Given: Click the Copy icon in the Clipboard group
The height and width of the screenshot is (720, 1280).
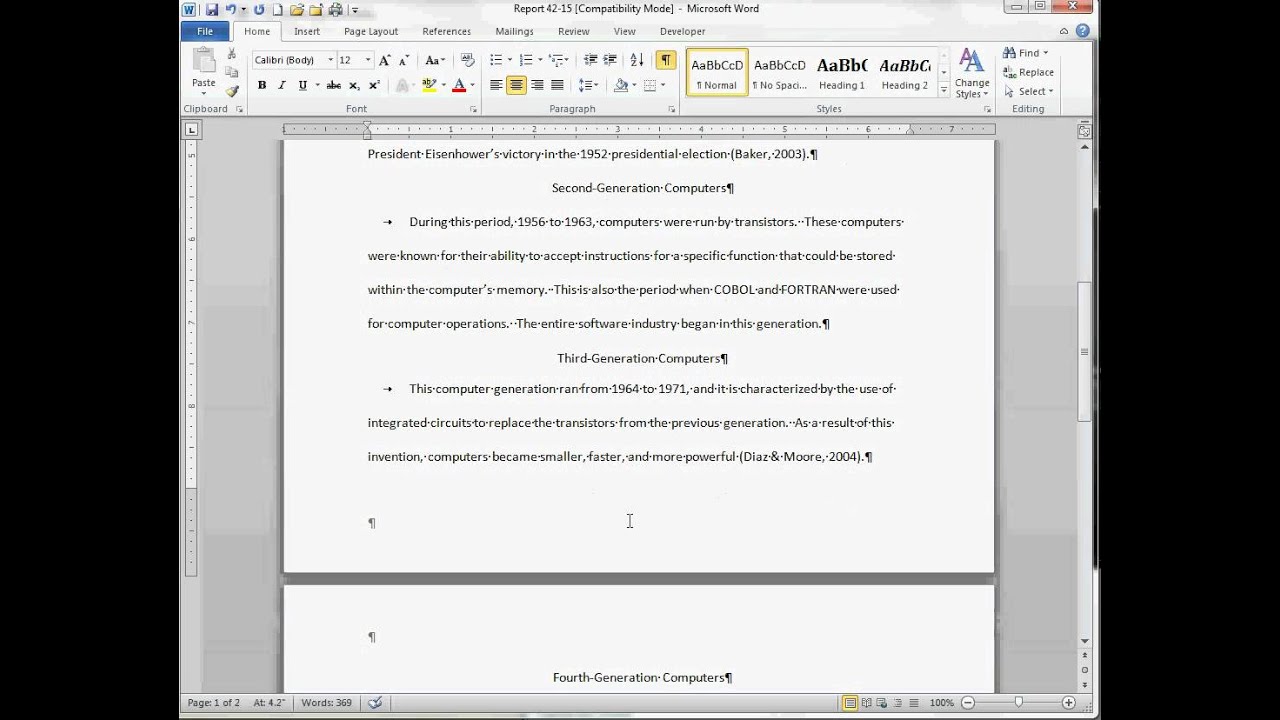Looking at the screenshot, I should [232, 72].
